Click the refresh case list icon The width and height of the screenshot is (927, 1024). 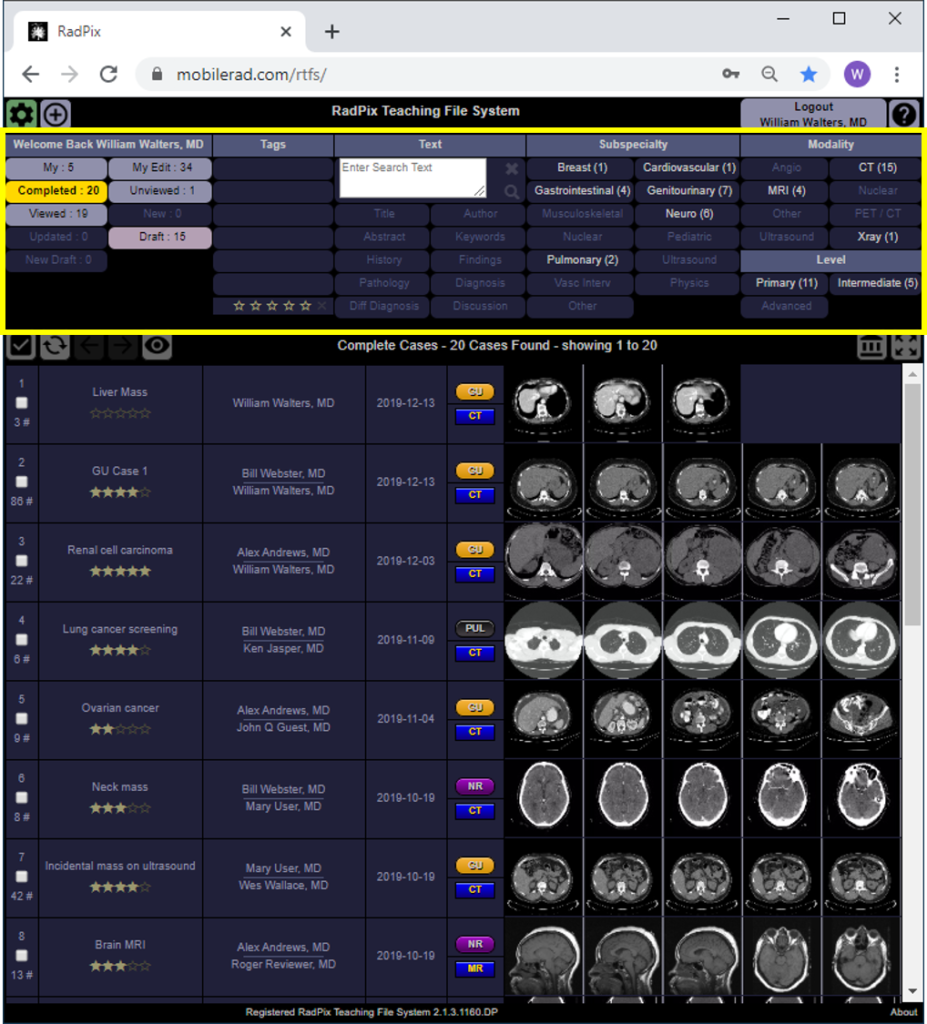[55, 346]
